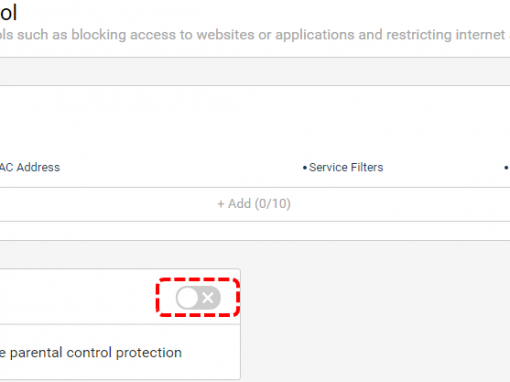The height and width of the screenshot is (382, 510).
Task: Click the gray section bar below the description
Action: [255, 72]
